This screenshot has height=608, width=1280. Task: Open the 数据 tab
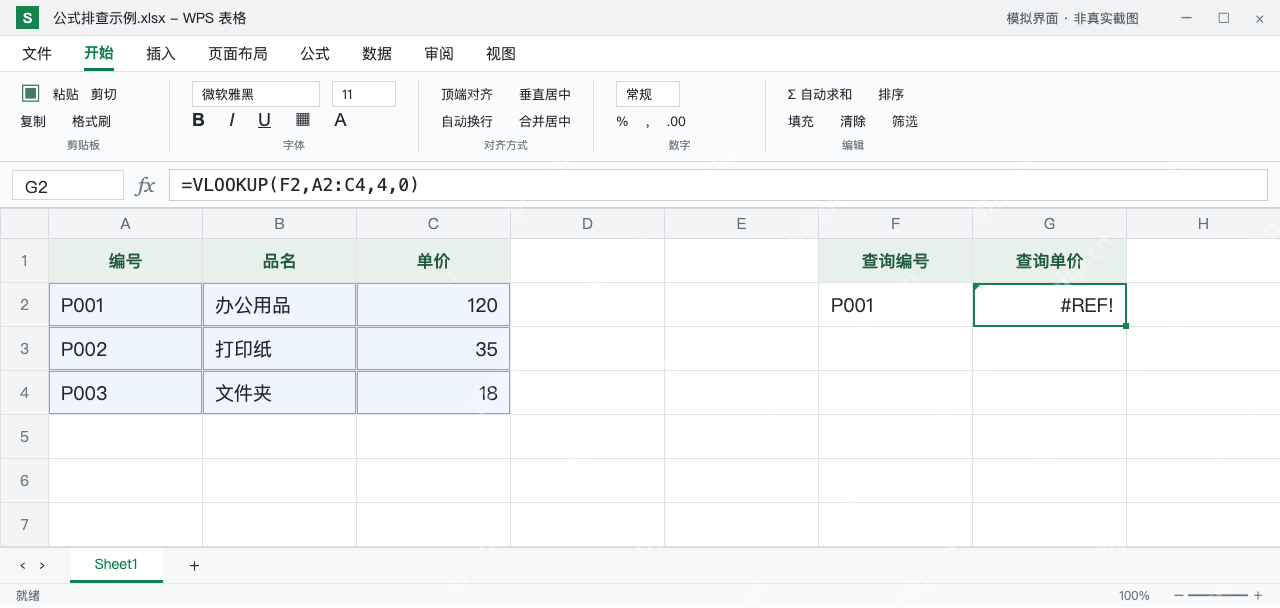(x=377, y=54)
